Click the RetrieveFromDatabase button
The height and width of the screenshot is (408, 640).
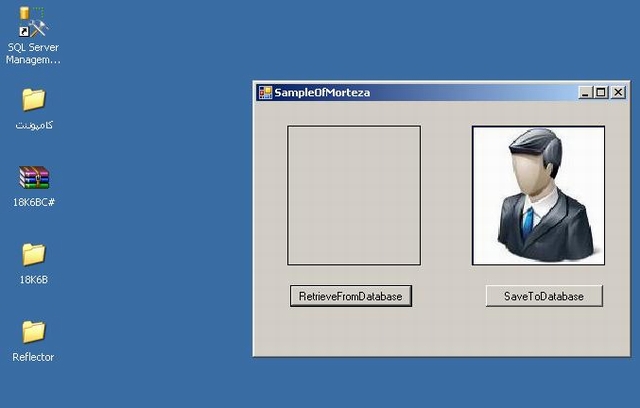tap(351, 296)
